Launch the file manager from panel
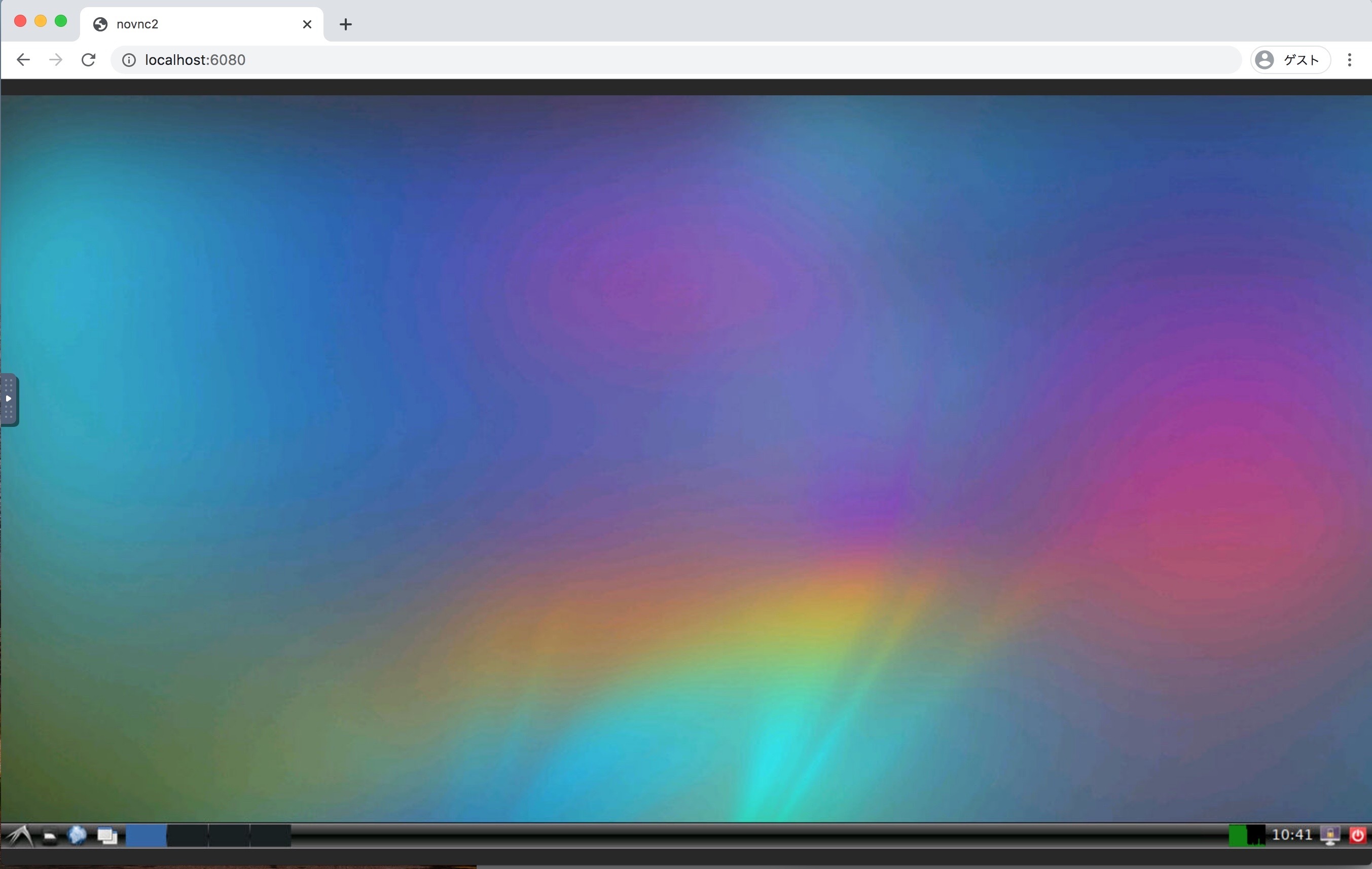This screenshot has width=1372, height=869. [x=50, y=837]
